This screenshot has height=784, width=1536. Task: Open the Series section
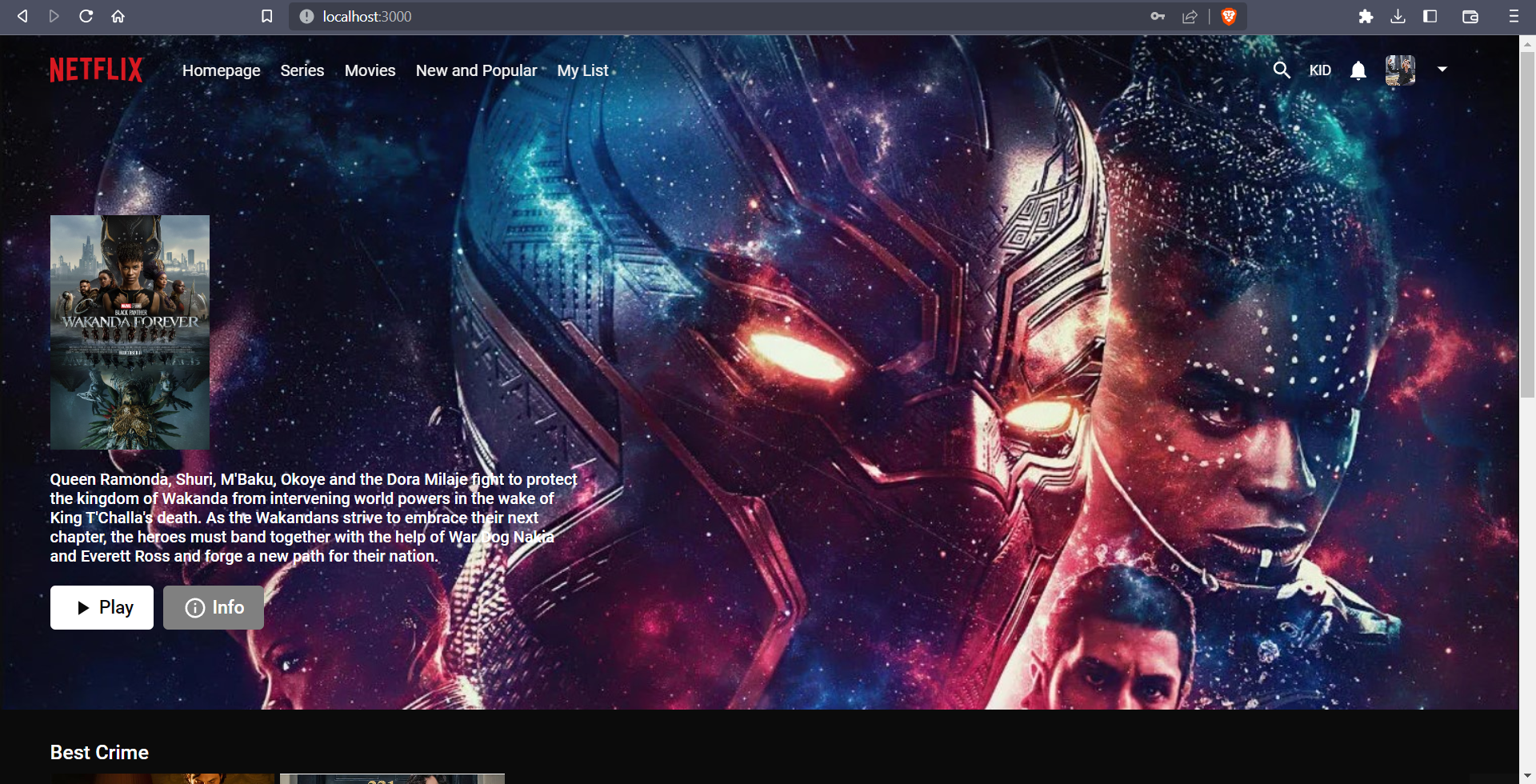[302, 70]
